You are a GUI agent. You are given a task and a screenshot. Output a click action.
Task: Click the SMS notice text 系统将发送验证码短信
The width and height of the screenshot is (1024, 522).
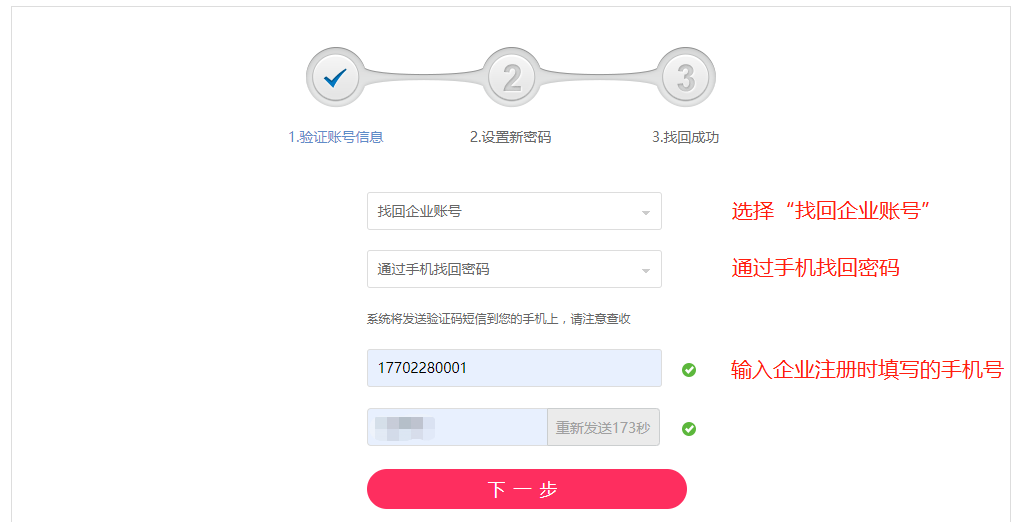[498, 319]
